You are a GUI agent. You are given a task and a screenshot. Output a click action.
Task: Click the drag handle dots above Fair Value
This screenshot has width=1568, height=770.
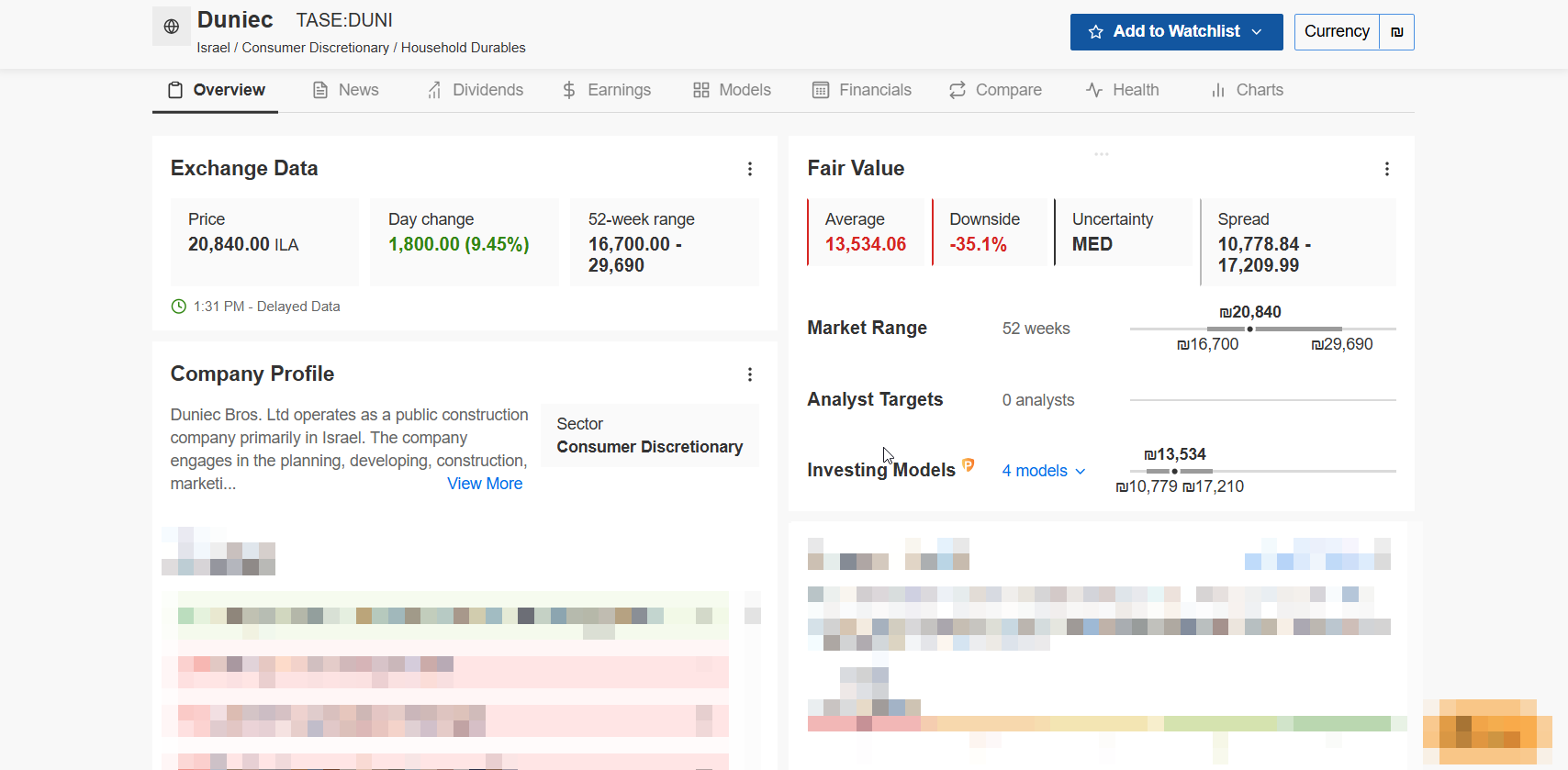[x=1102, y=154]
